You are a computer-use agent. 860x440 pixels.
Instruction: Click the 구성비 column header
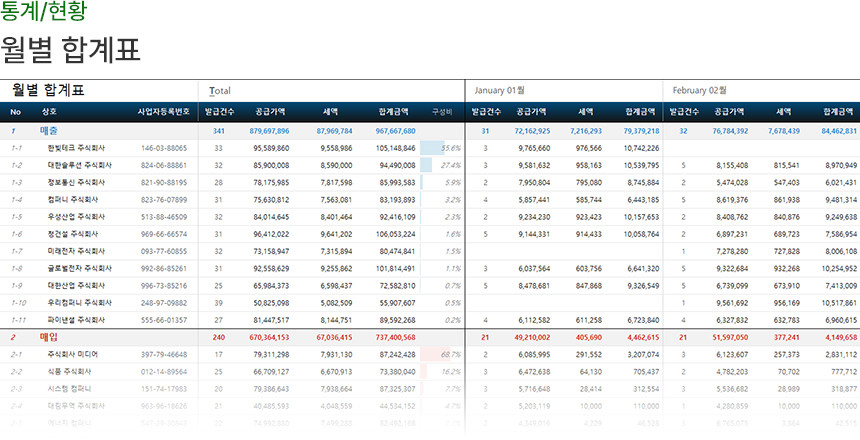point(442,112)
